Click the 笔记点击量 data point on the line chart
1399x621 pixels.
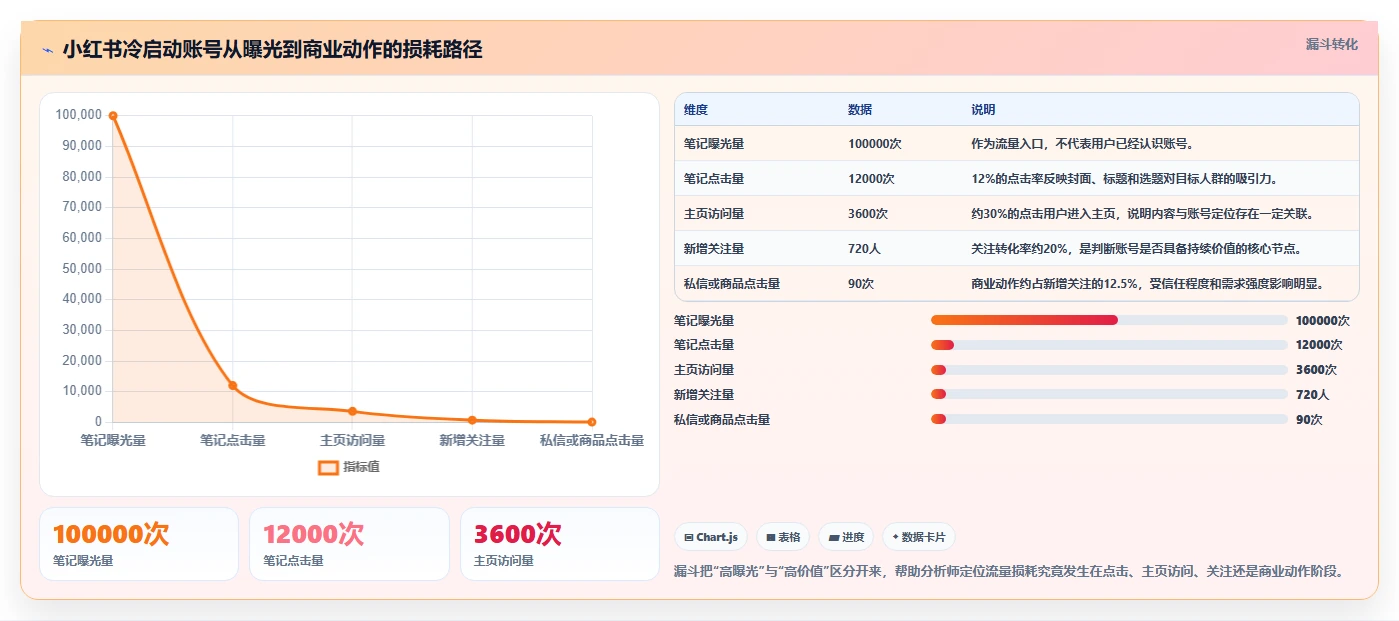tap(232, 385)
